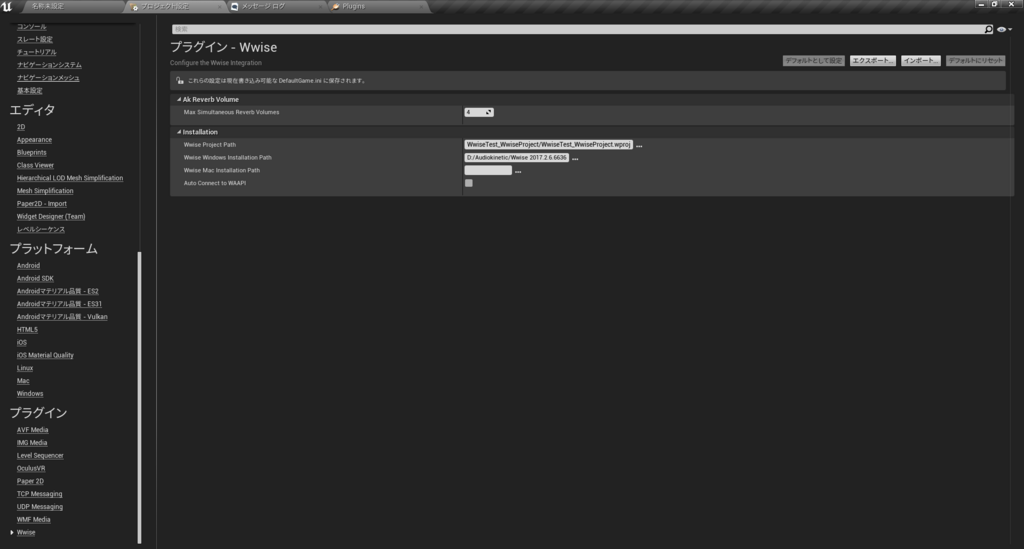The height and width of the screenshot is (549, 1024).
Task: Open 基本設定 settings link
Action: click(29, 91)
